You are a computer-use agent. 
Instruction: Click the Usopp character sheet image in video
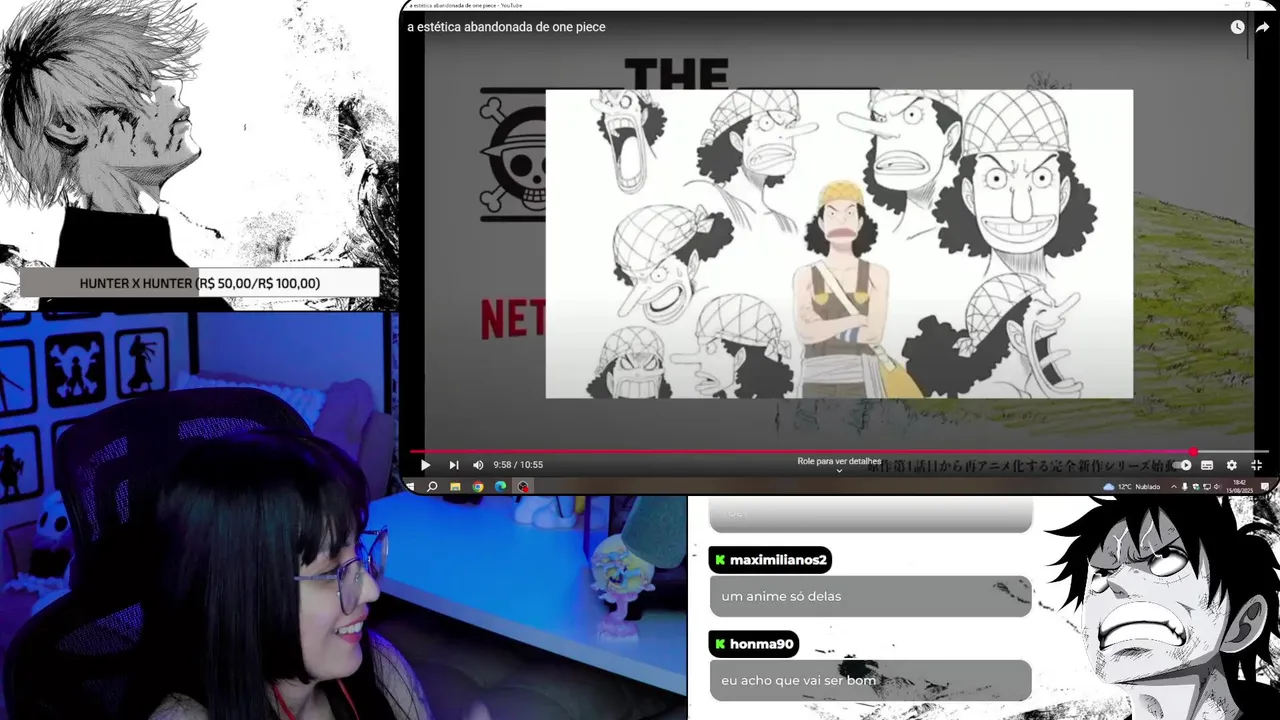tap(839, 244)
